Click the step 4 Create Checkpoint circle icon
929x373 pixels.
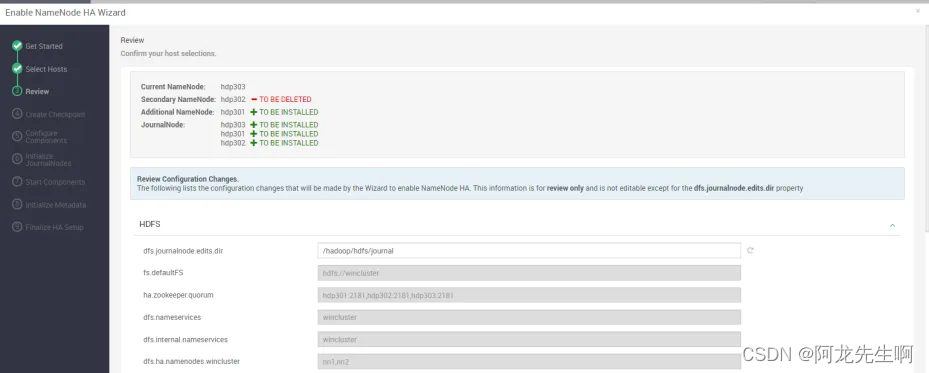(x=17, y=114)
